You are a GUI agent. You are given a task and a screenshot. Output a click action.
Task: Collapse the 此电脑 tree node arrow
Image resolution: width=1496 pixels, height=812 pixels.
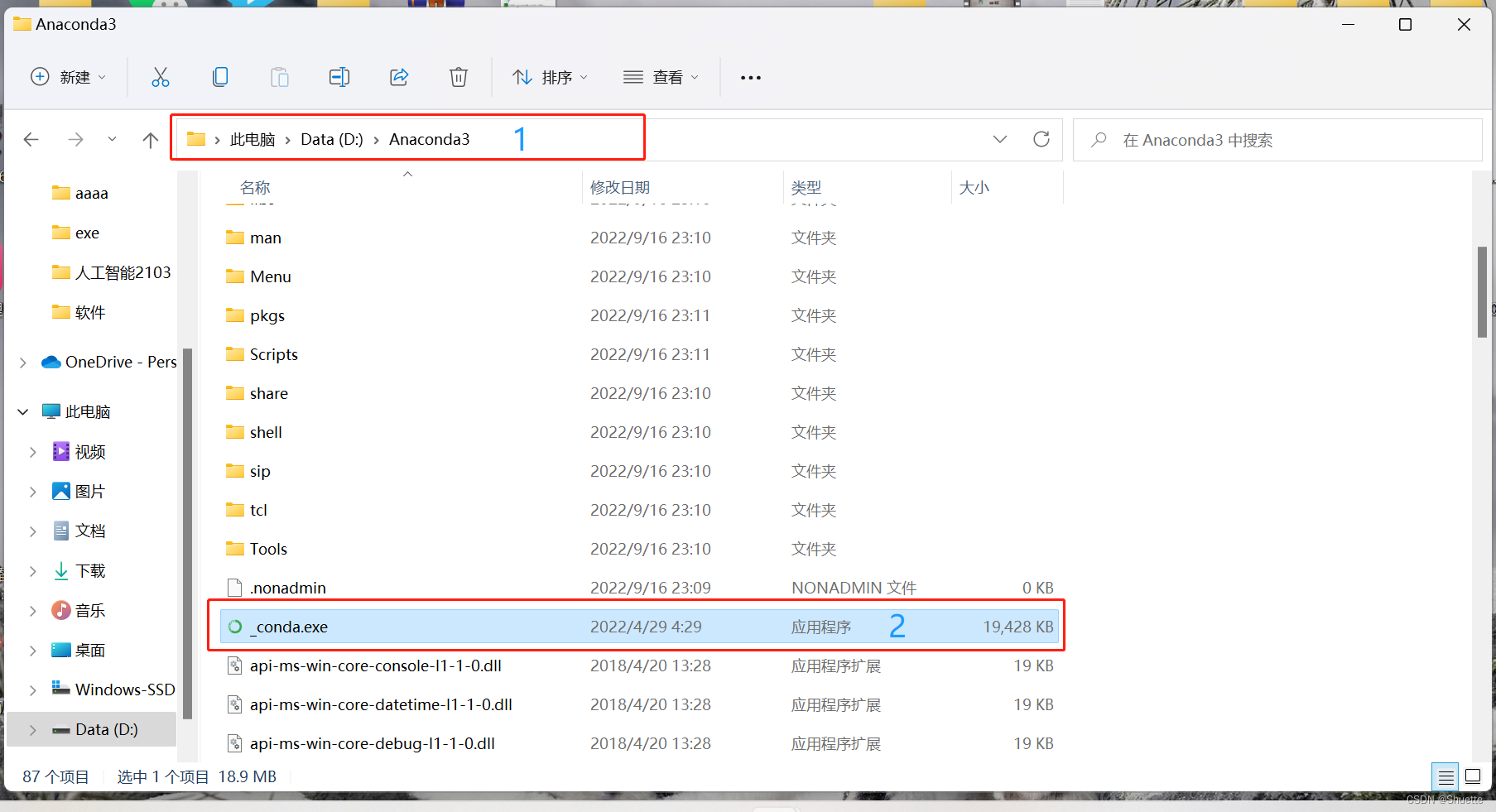22,411
